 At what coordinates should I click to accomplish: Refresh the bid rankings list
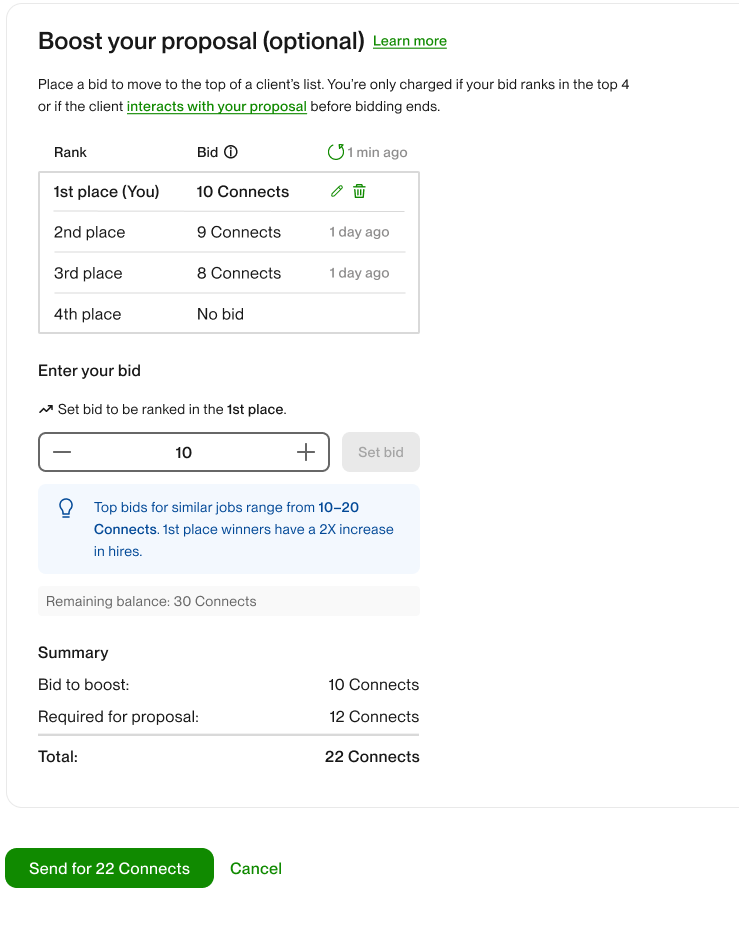335,152
